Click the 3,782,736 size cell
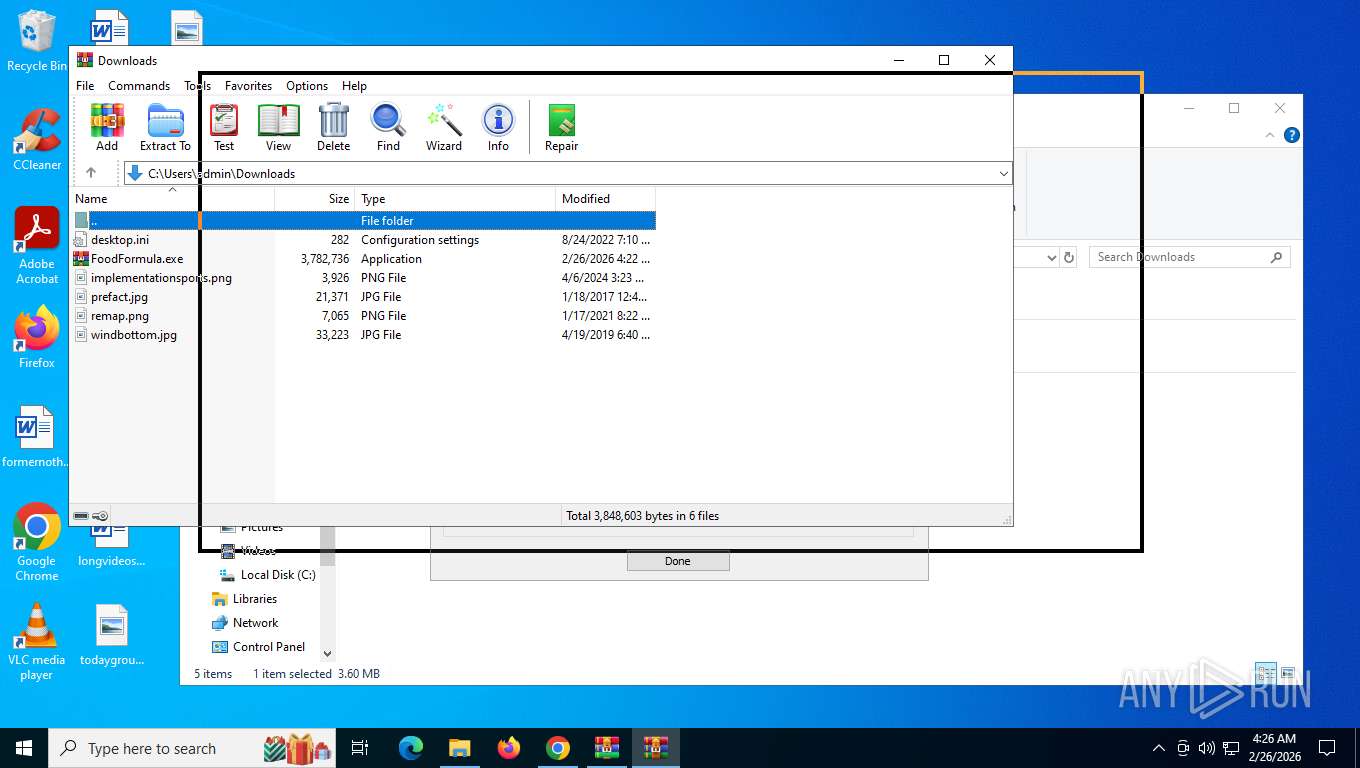The height and width of the screenshot is (768, 1360). (x=325, y=259)
